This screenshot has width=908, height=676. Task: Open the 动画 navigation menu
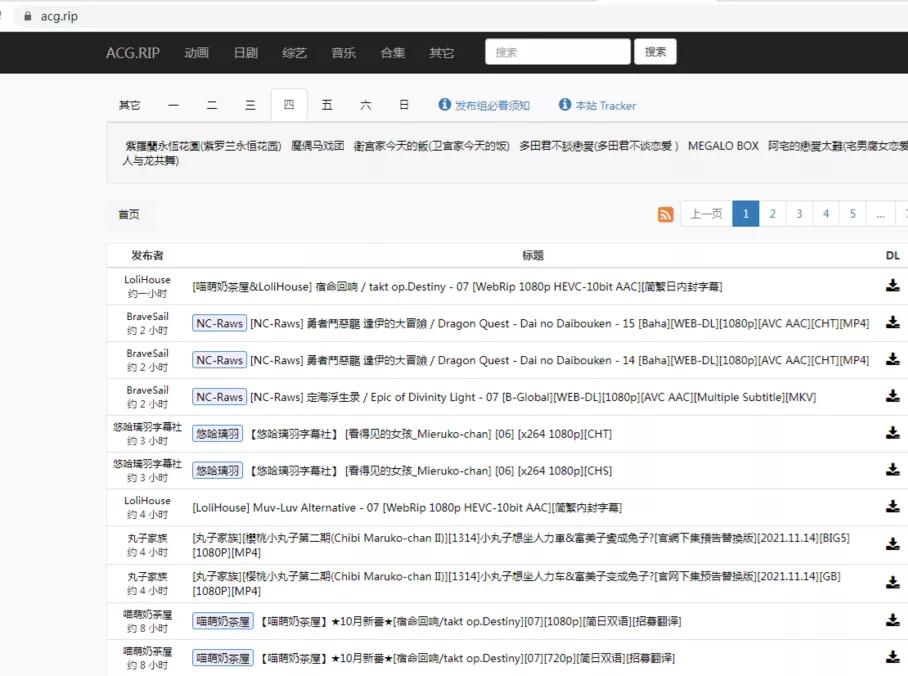click(x=196, y=53)
